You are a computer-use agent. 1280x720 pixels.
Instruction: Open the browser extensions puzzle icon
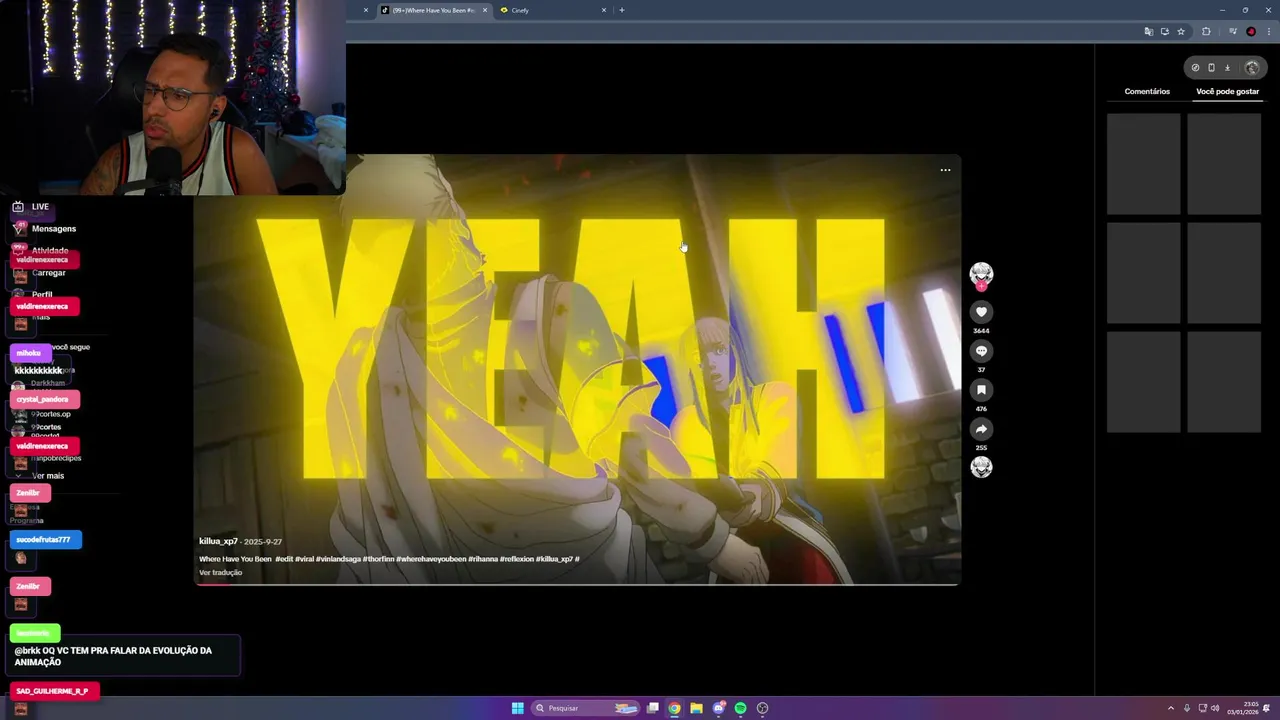[x=1206, y=32]
